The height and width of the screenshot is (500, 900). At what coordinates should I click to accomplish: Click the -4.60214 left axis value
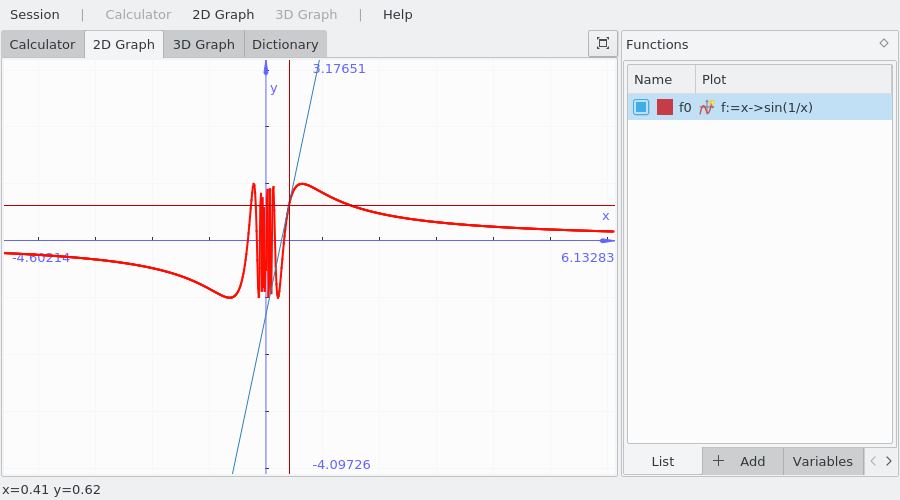pyautogui.click(x=41, y=258)
